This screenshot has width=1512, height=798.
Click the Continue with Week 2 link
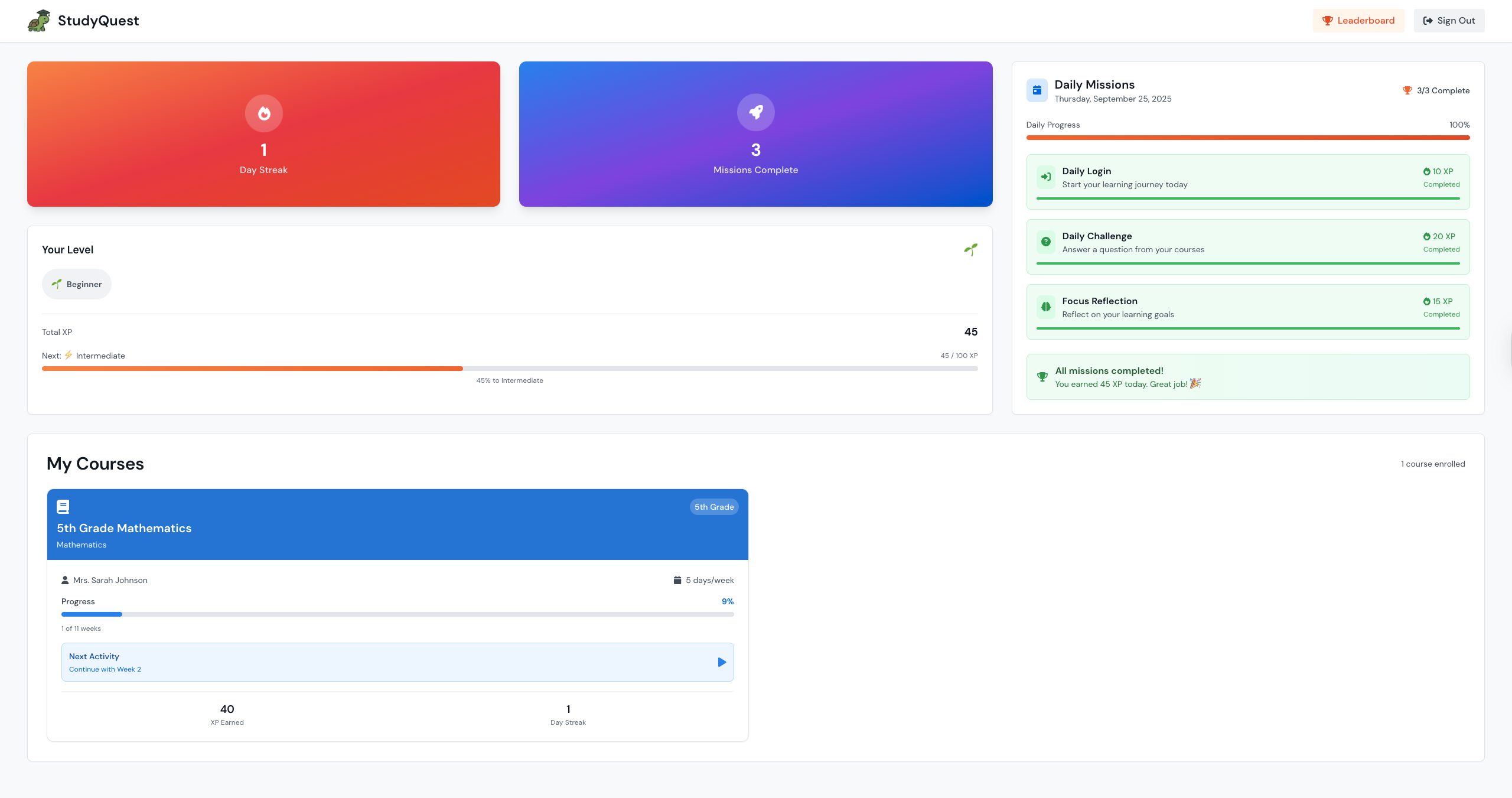[x=105, y=669]
